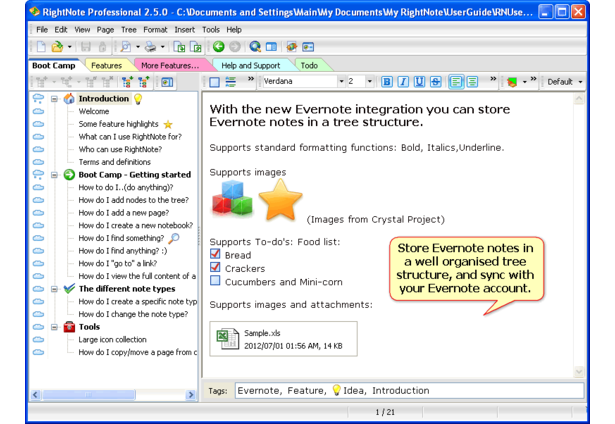Viewport: 615px width, 424px height.
Task: Click the highlight color palette icon
Action: [512, 82]
